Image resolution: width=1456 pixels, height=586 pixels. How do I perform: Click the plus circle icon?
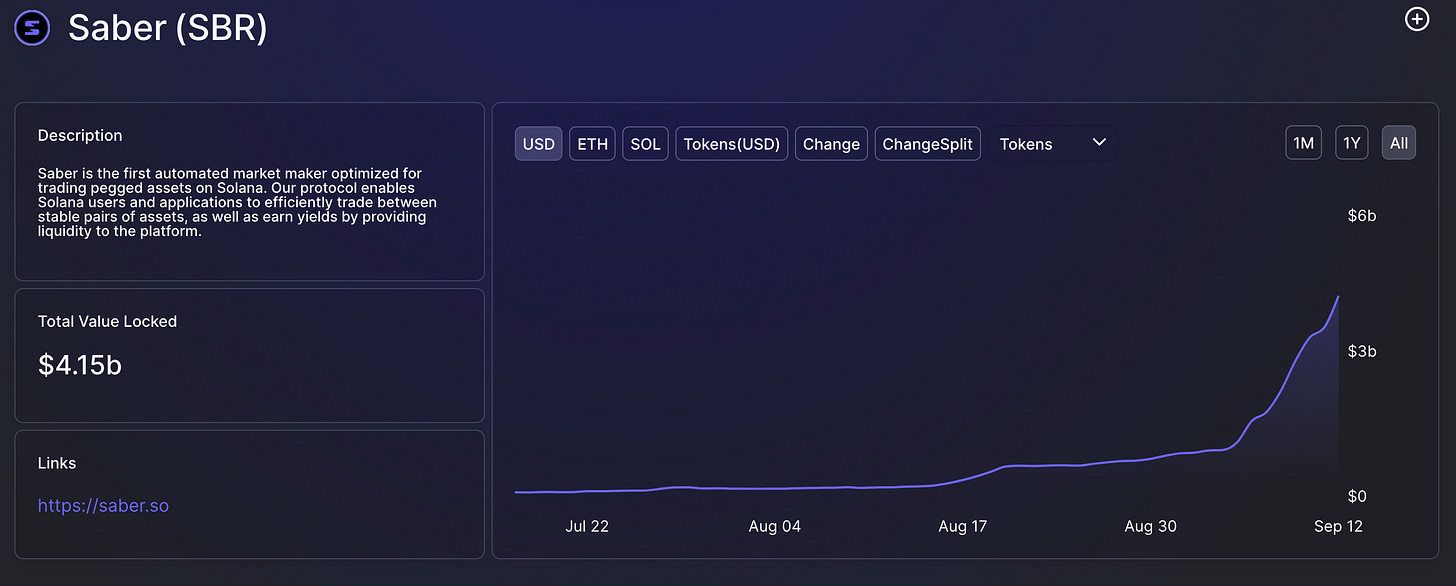click(1417, 19)
